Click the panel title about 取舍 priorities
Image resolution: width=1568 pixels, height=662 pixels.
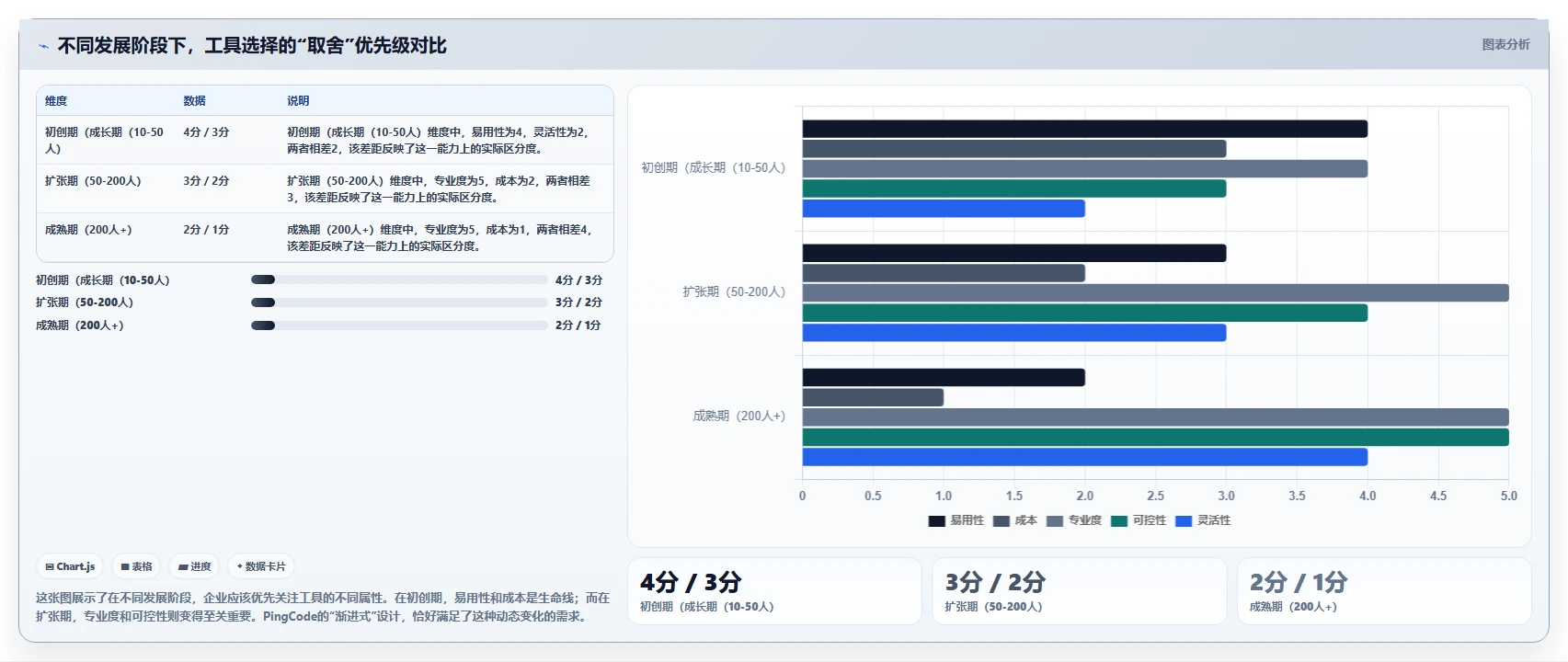(x=252, y=46)
